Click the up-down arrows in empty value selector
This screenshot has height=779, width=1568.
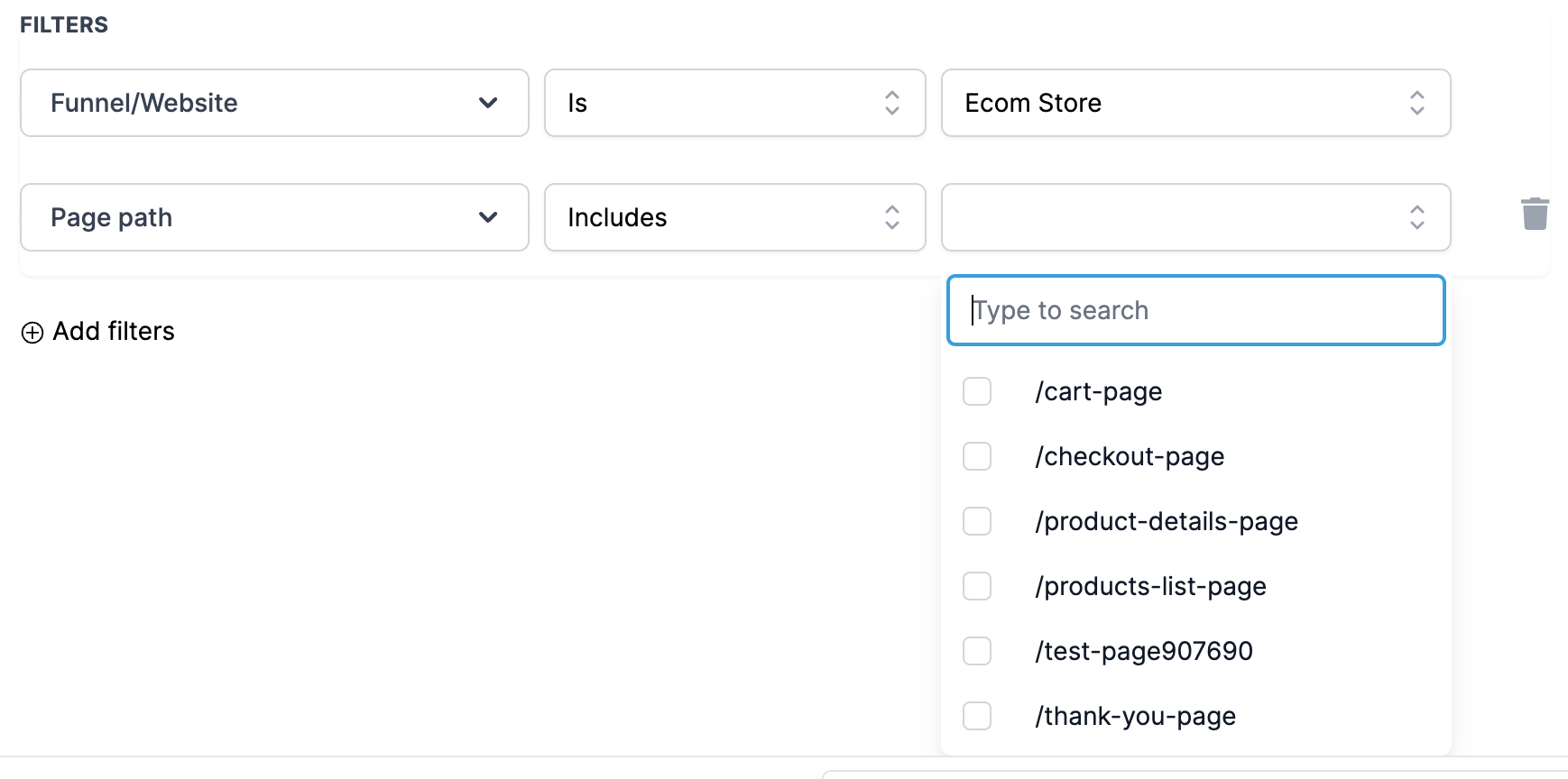tap(1416, 217)
